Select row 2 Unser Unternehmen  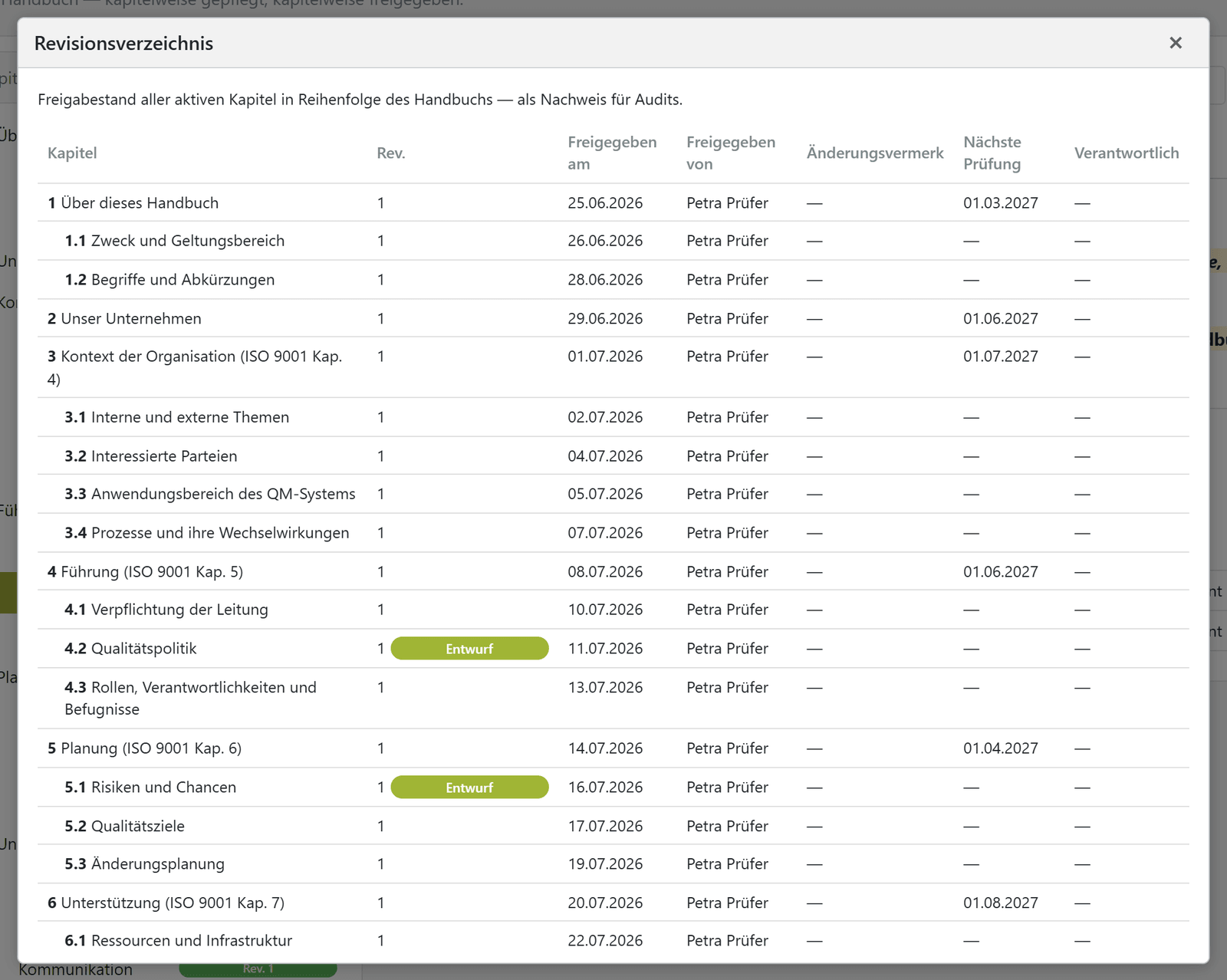(x=613, y=318)
